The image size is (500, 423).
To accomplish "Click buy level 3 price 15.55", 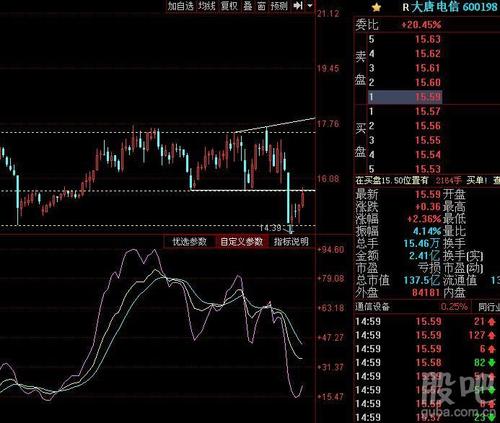I will click(x=428, y=140).
